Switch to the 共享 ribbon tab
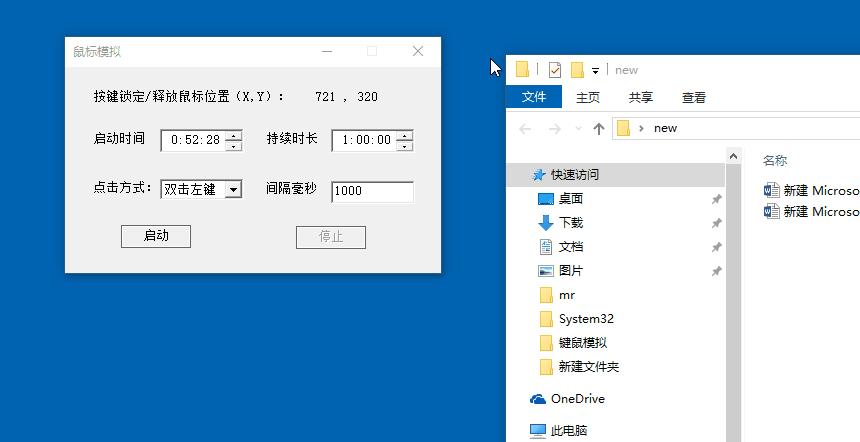Viewport: 860px width, 442px height. pyautogui.click(x=641, y=98)
